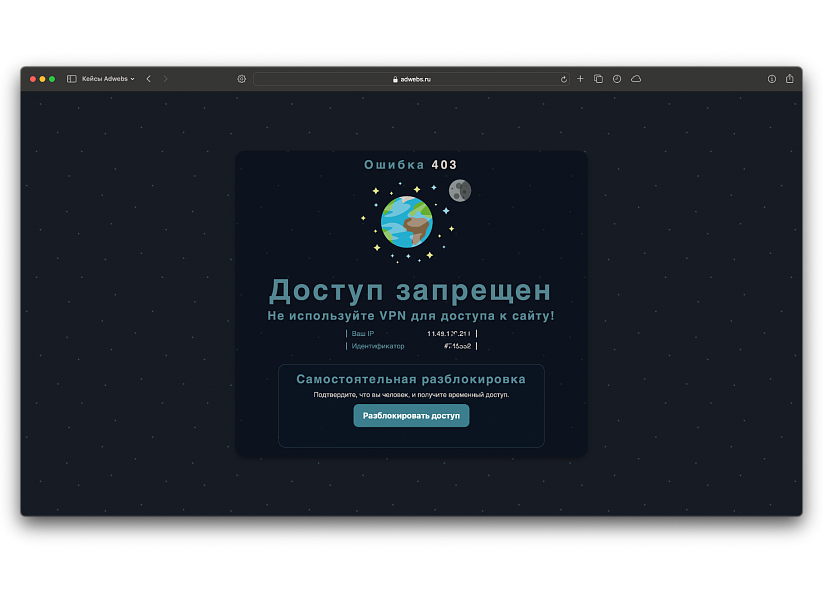Open a new tab with plus icon
The height and width of the screenshot is (600, 823).
point(580,79)
